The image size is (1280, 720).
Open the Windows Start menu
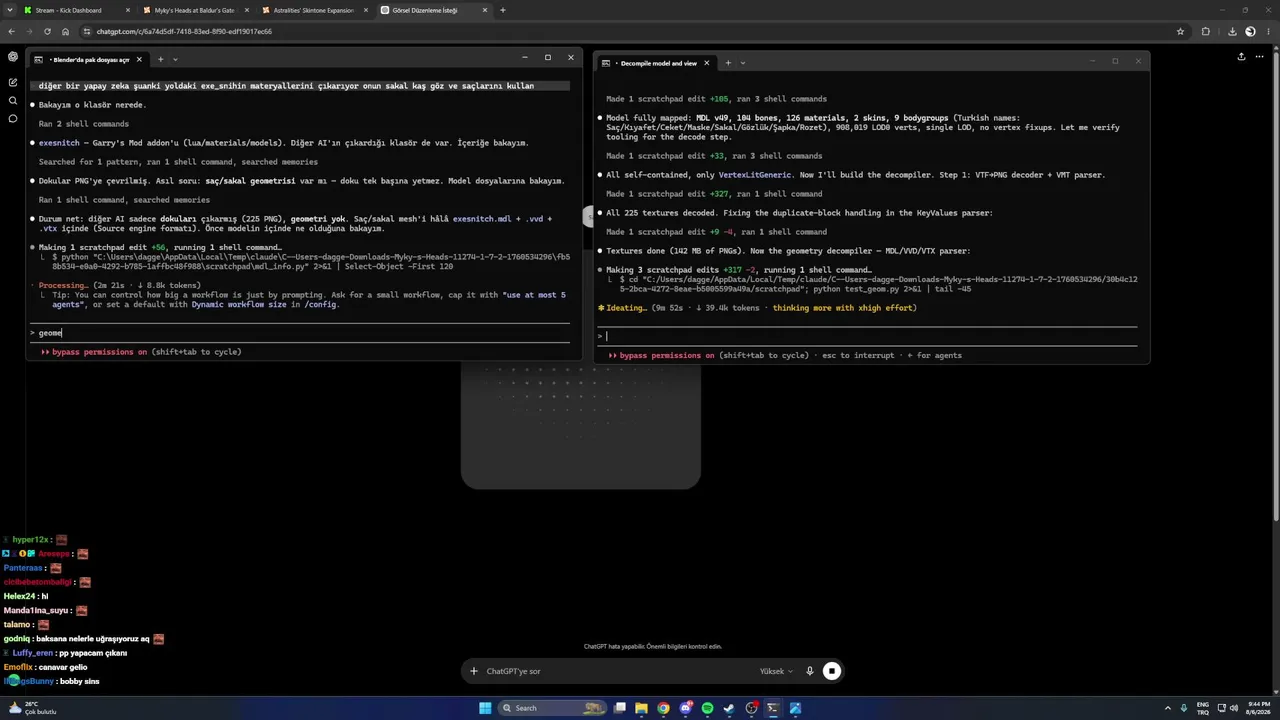(x=485, y=708)
